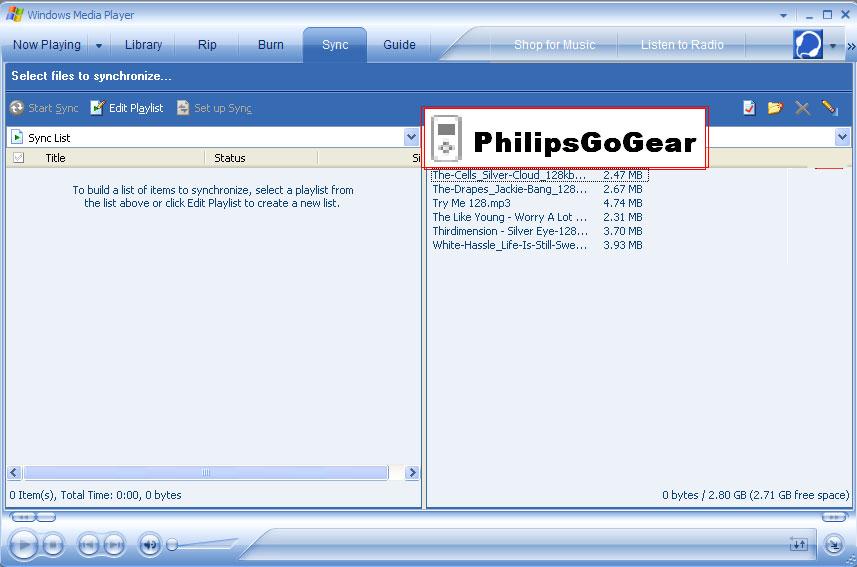
Task: Click the create folder icon
Action: 775,108
